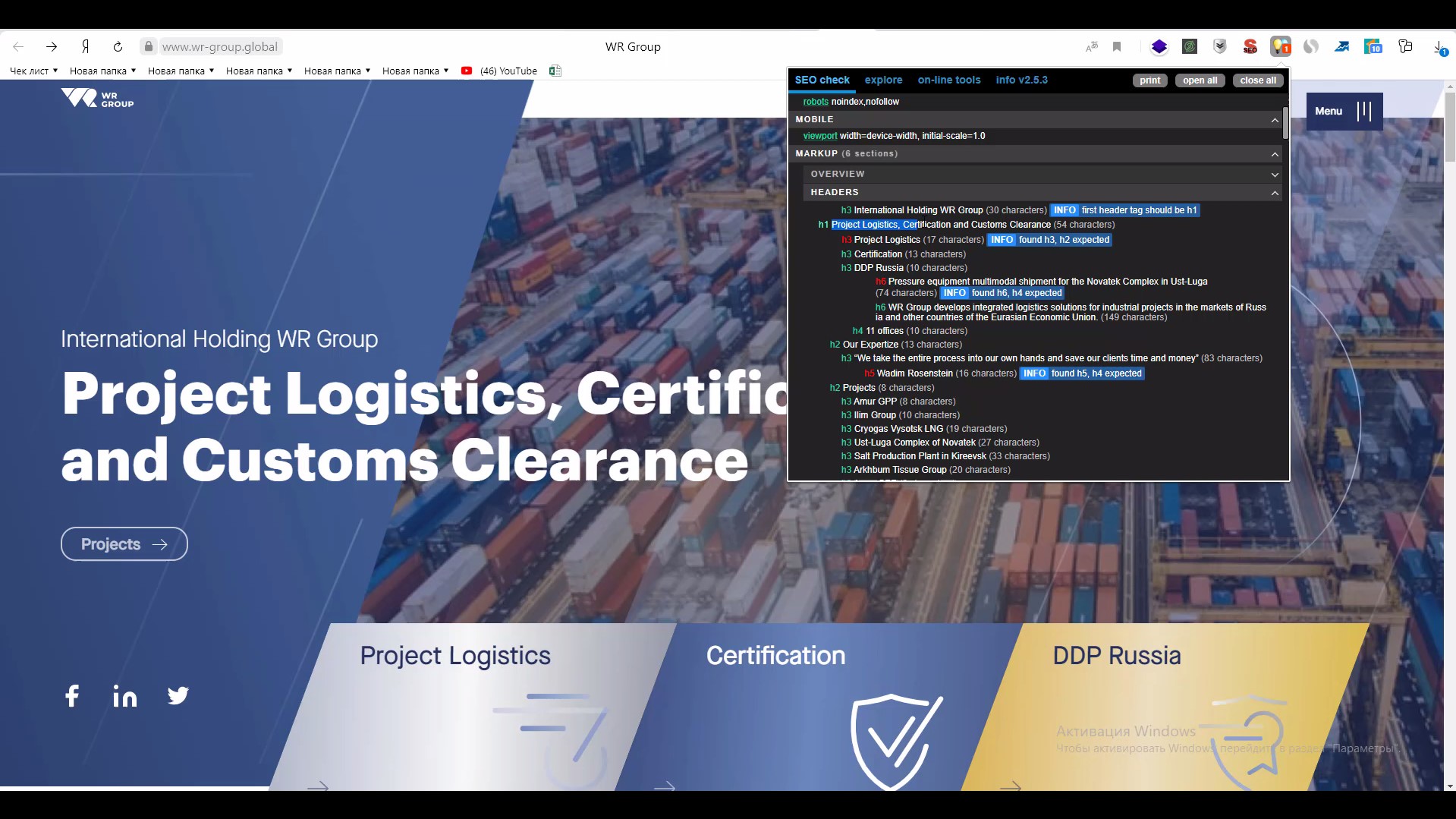Open the icon left of downloads
The width and height of the screenshot is (1456, 819).
[1405, 46]
